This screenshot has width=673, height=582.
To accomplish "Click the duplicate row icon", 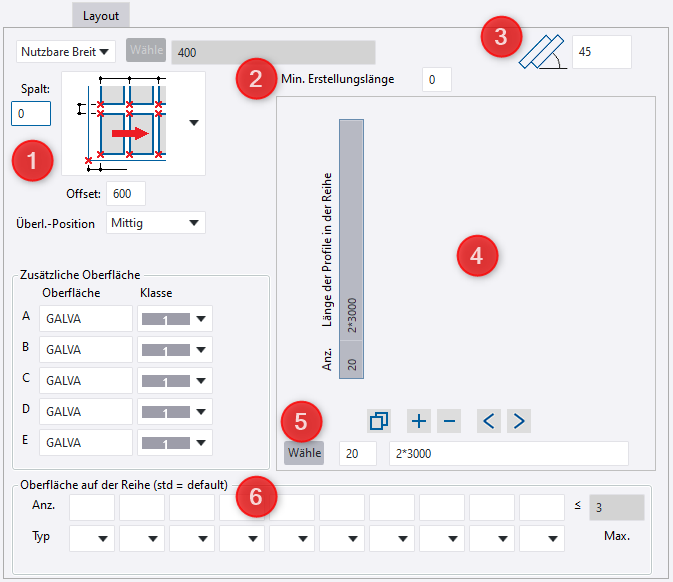I will click(x=379, y=421).
